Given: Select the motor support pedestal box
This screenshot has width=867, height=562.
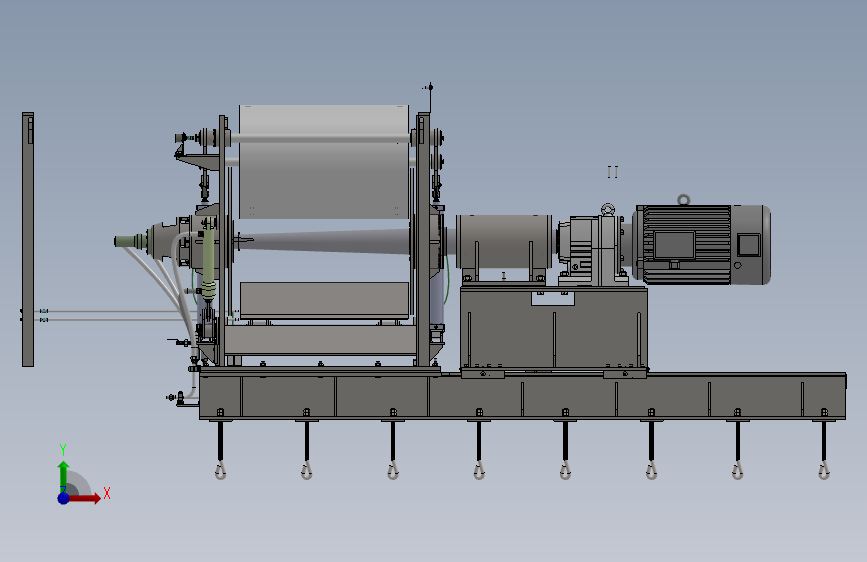Looking at the screenshot, I should point(553,327).
